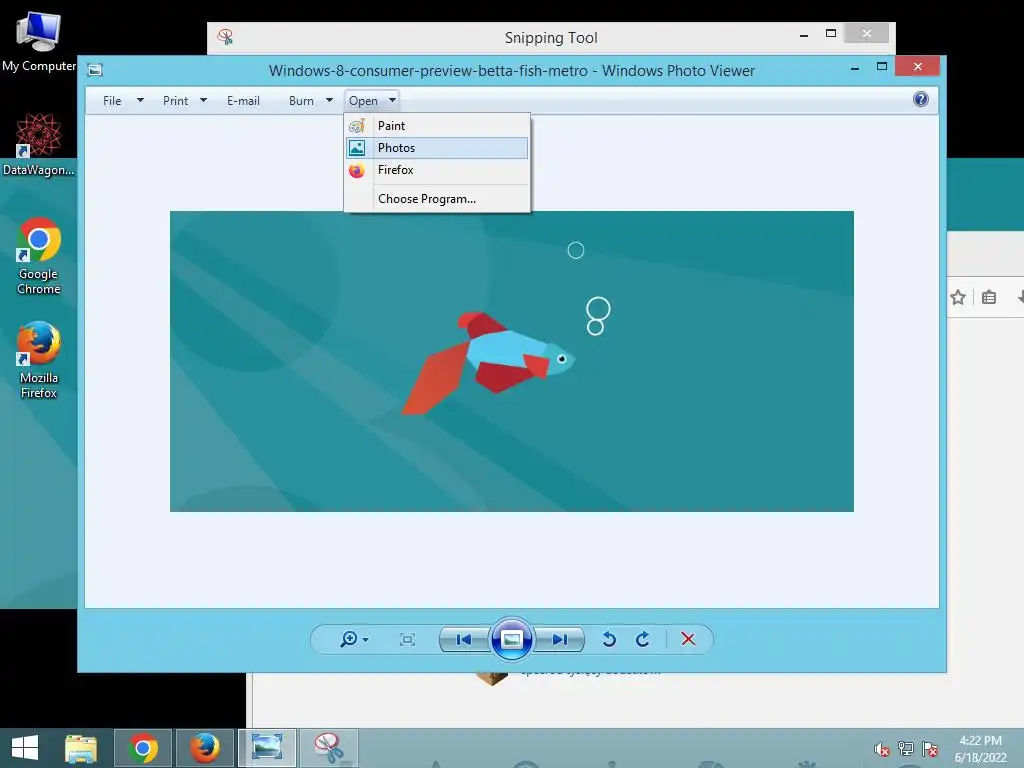
Task: Open File Explorer from the taskbar
Action: point(81,748)
